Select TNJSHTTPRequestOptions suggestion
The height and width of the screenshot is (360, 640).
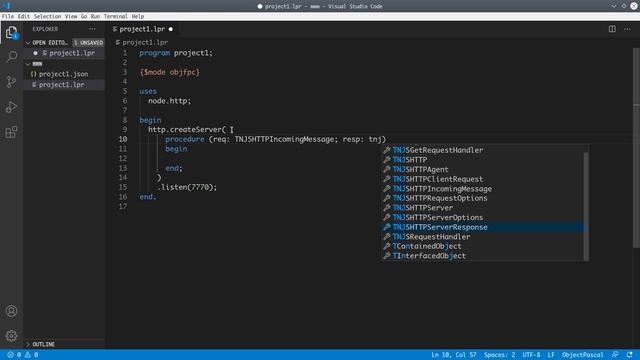pos(483,198)
